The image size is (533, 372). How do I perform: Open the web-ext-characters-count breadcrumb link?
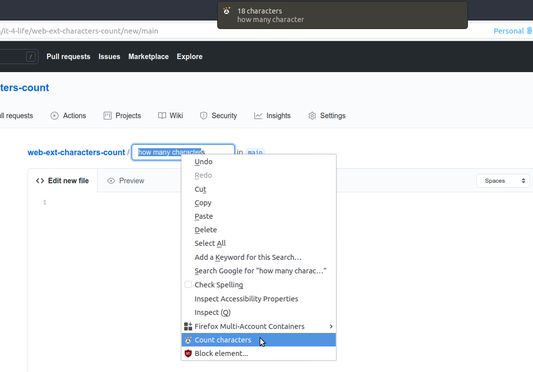click(x=76, y=152)
